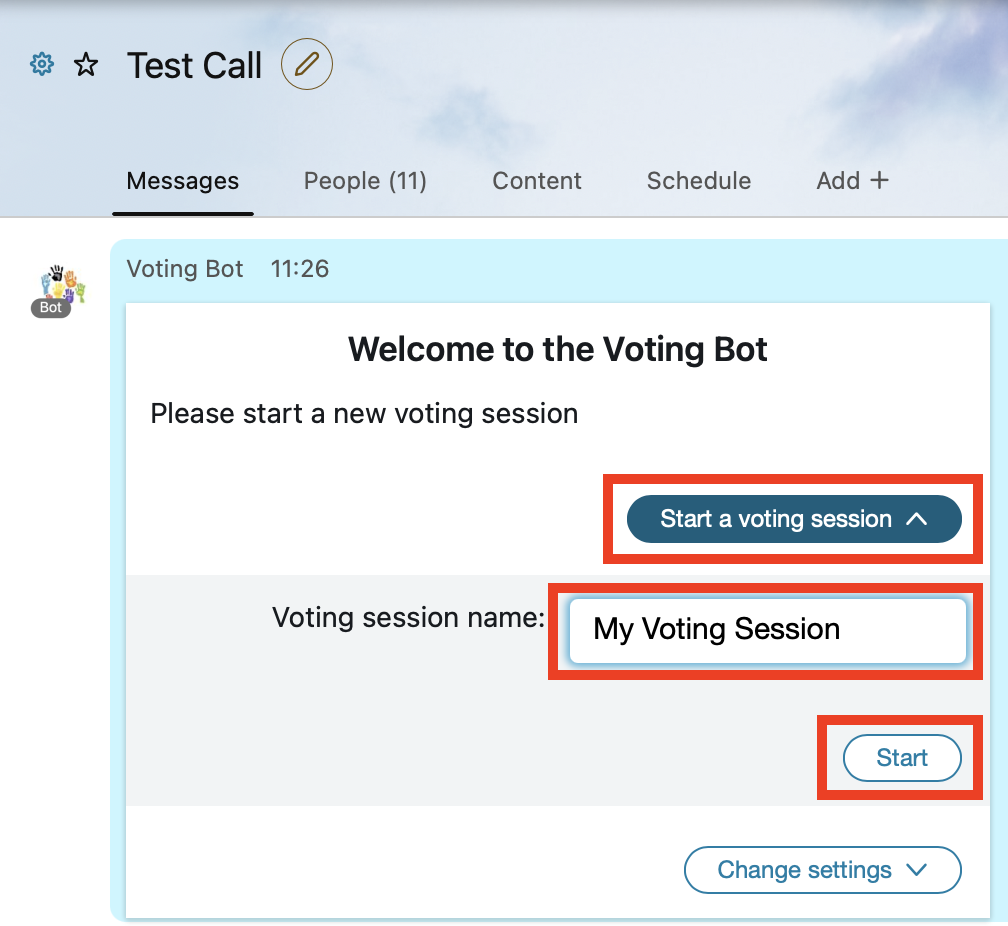Viewport: 1008px width, 926px height.
Task: Click the Add tab label
Action: 838,181
